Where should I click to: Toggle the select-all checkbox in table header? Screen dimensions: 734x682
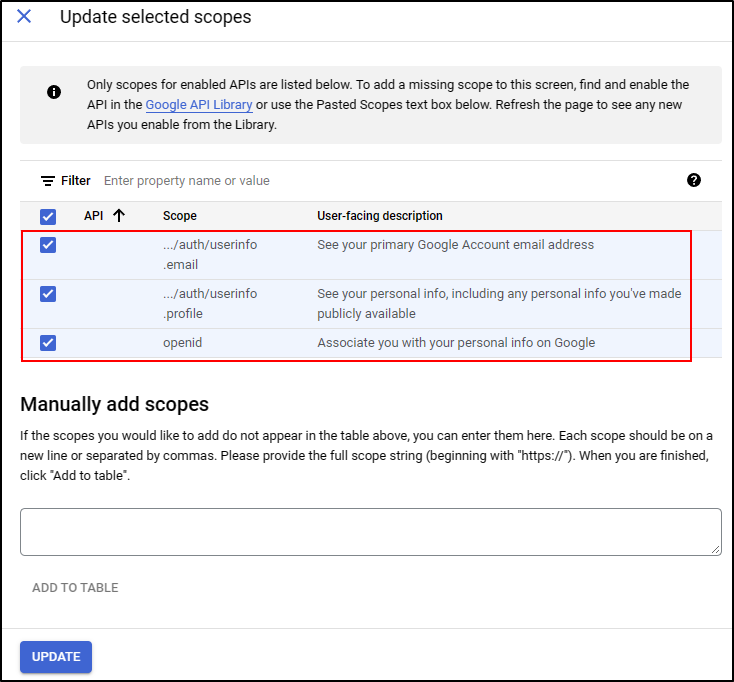[x=48, y=216]
